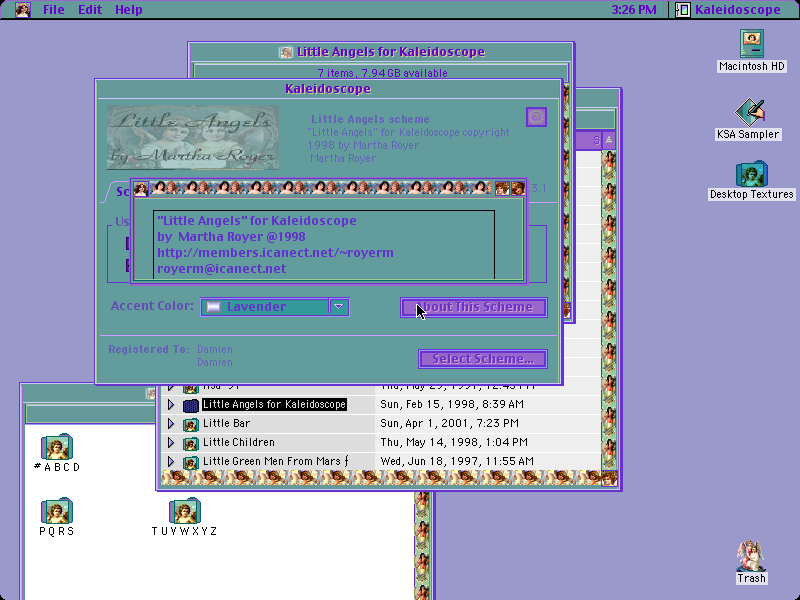Click date Sun, Feb 15, 1998, 8:39 AM
This screenshot has height=600, width=800.
[452, 404]
